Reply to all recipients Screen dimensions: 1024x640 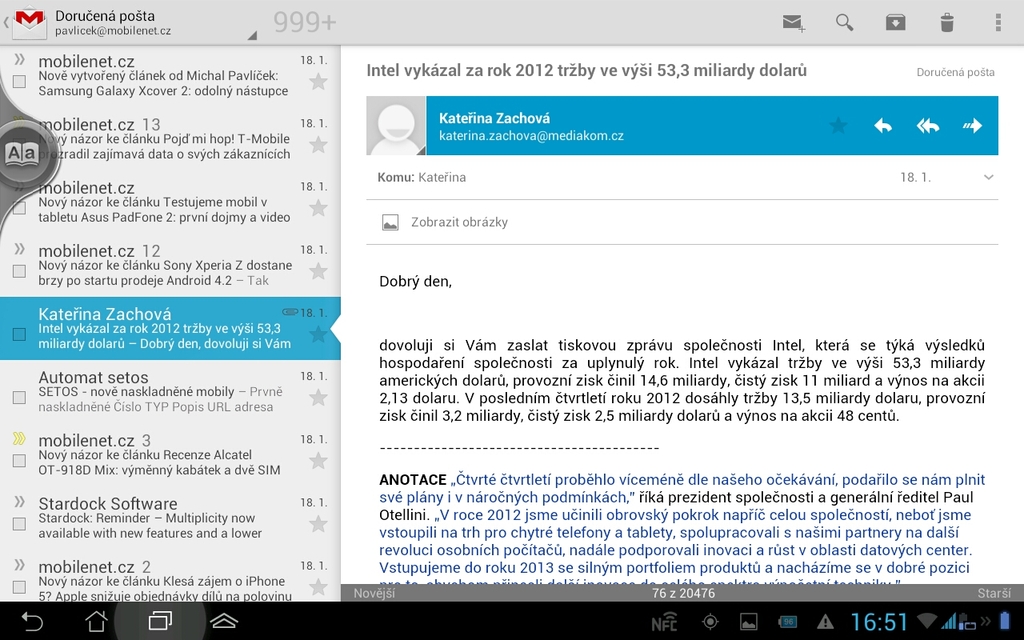[926, 125]
